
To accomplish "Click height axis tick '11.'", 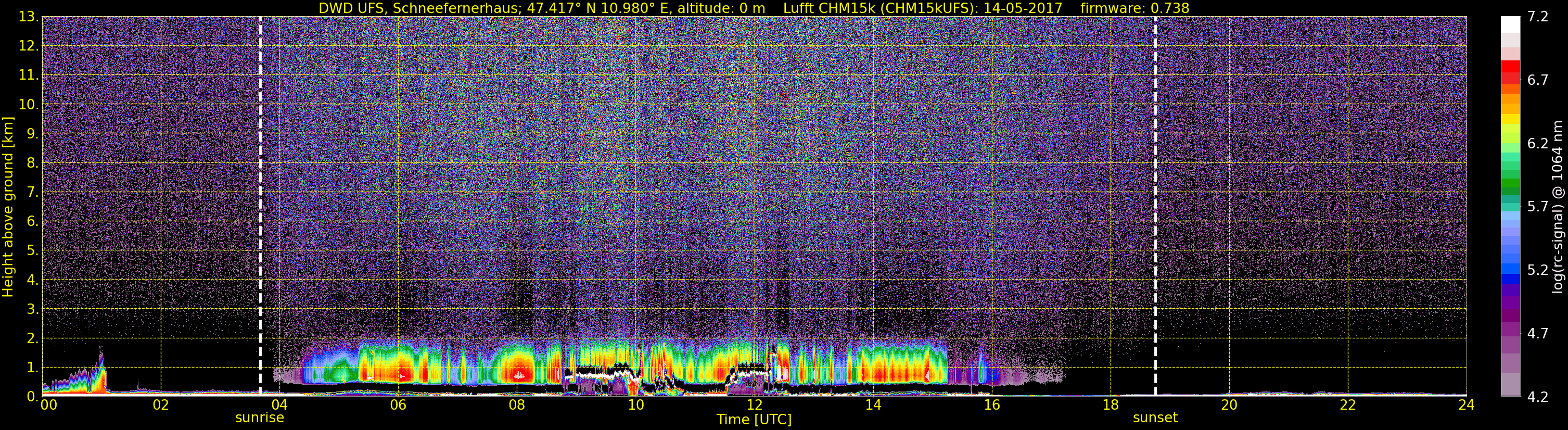I will click(29, 75).
